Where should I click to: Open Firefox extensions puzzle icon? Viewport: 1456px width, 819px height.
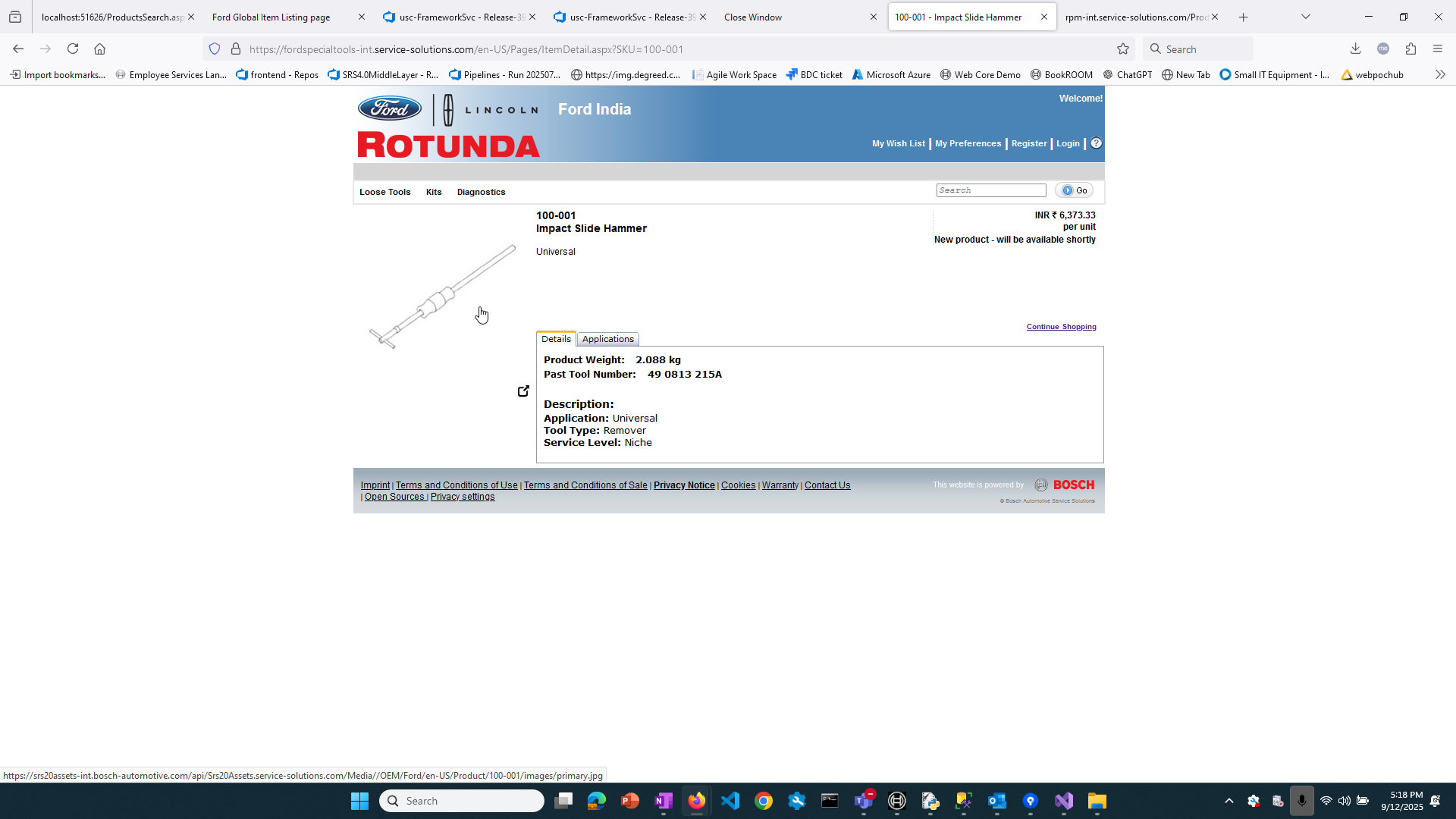coord(1410,49)
